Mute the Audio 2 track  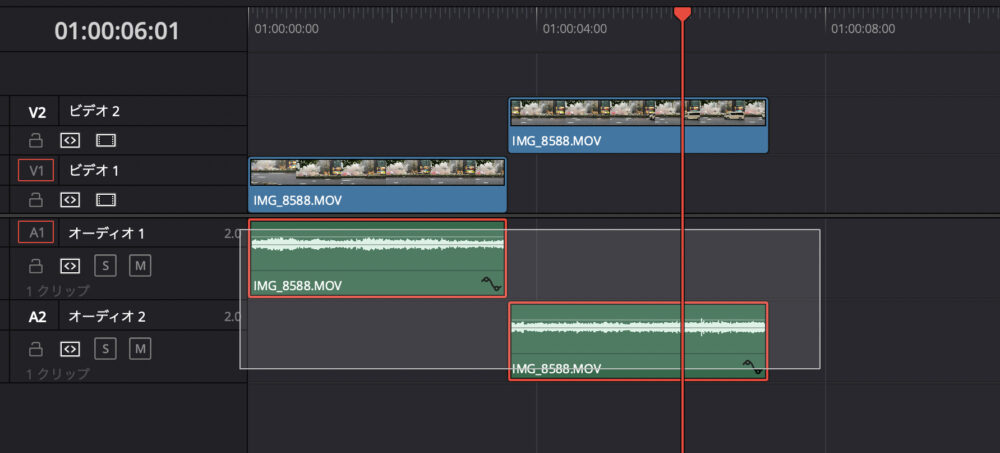140,349
